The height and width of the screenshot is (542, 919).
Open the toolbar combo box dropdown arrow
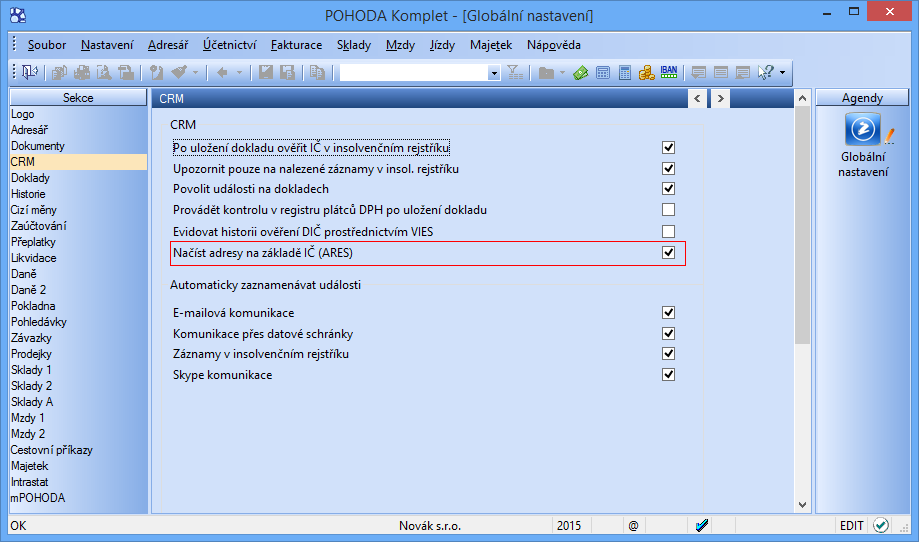494,73
